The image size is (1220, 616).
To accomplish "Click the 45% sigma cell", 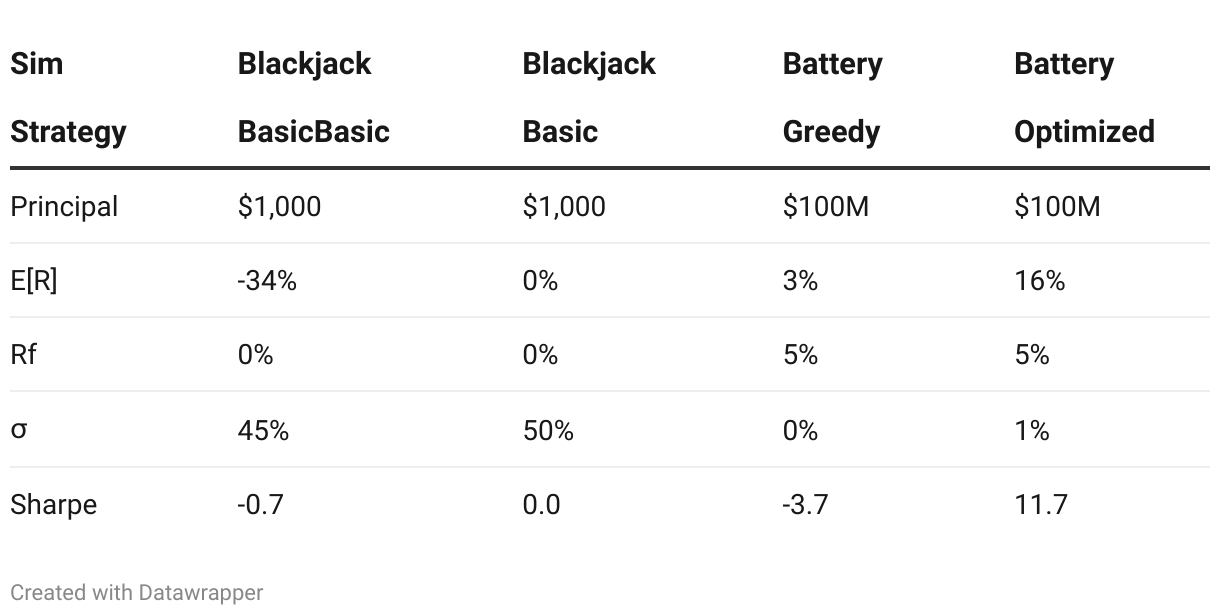I will [263, 431].
